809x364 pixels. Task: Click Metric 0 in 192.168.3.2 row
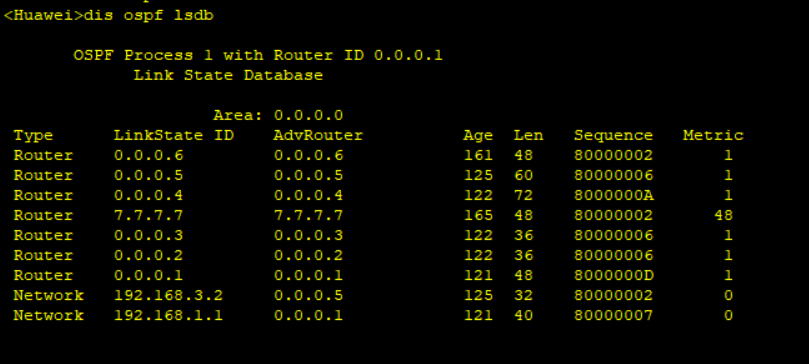(728, 296)
